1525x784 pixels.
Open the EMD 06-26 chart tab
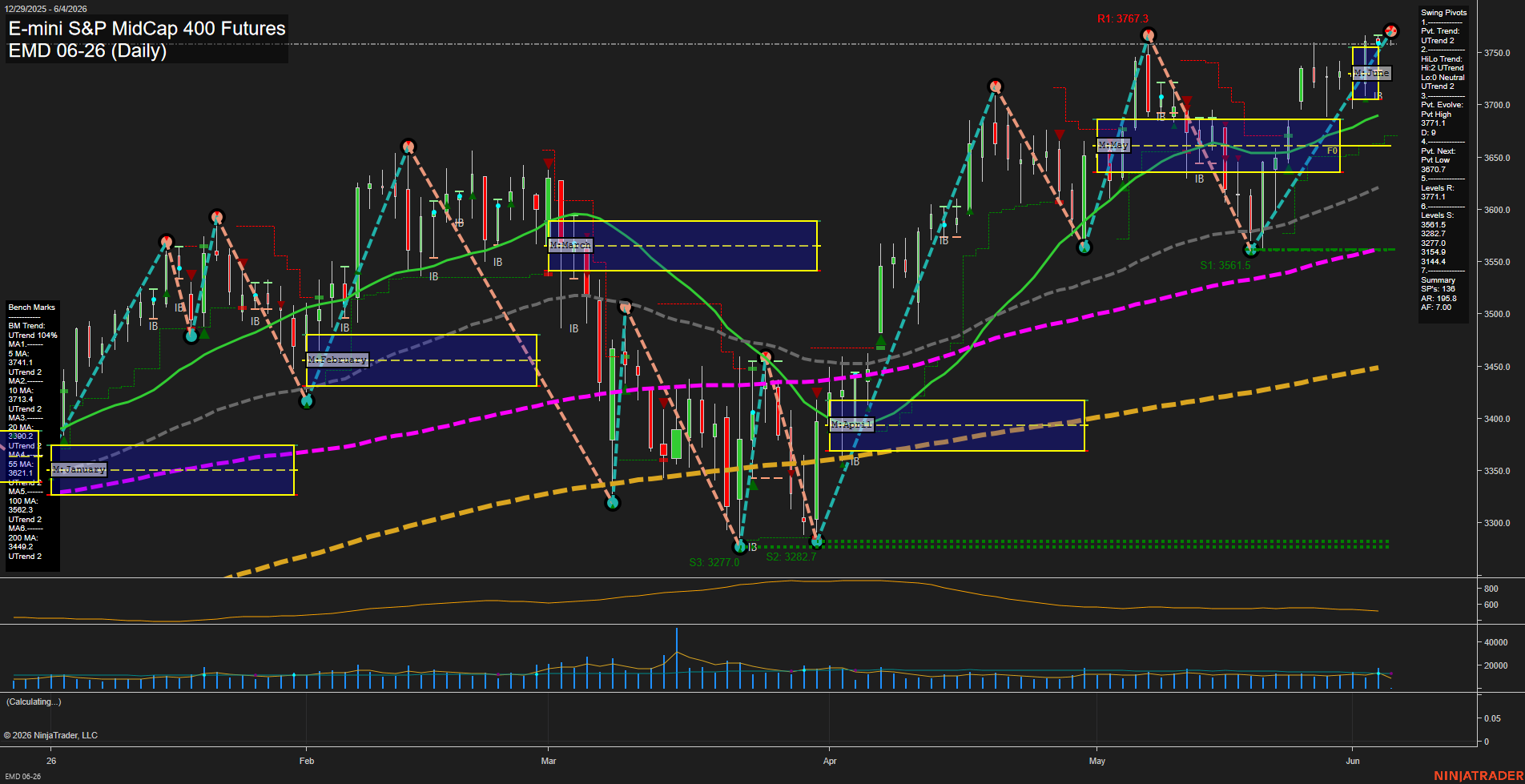pos(23,776)
